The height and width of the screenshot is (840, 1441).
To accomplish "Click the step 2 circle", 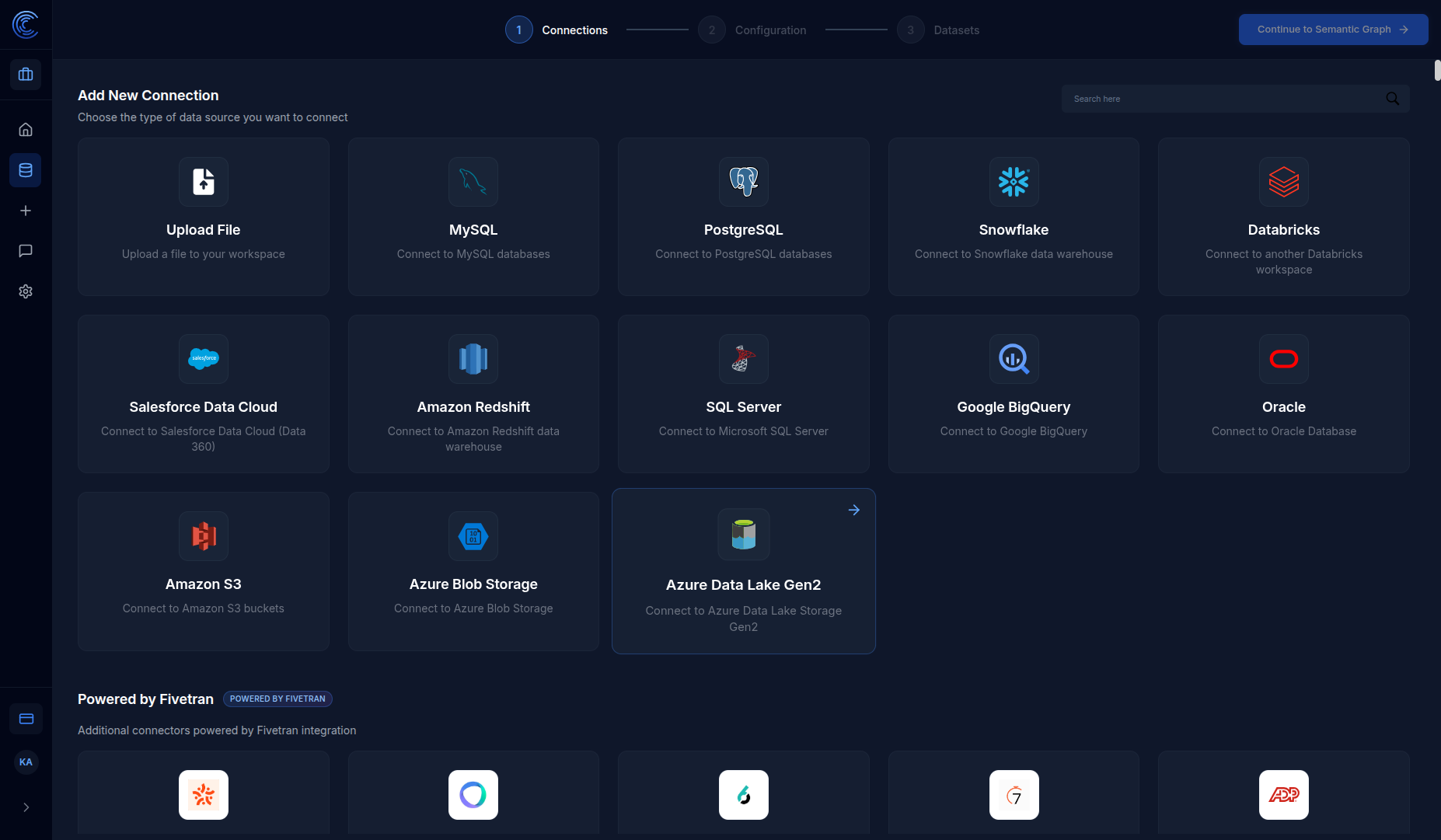I will coord(712,30).
